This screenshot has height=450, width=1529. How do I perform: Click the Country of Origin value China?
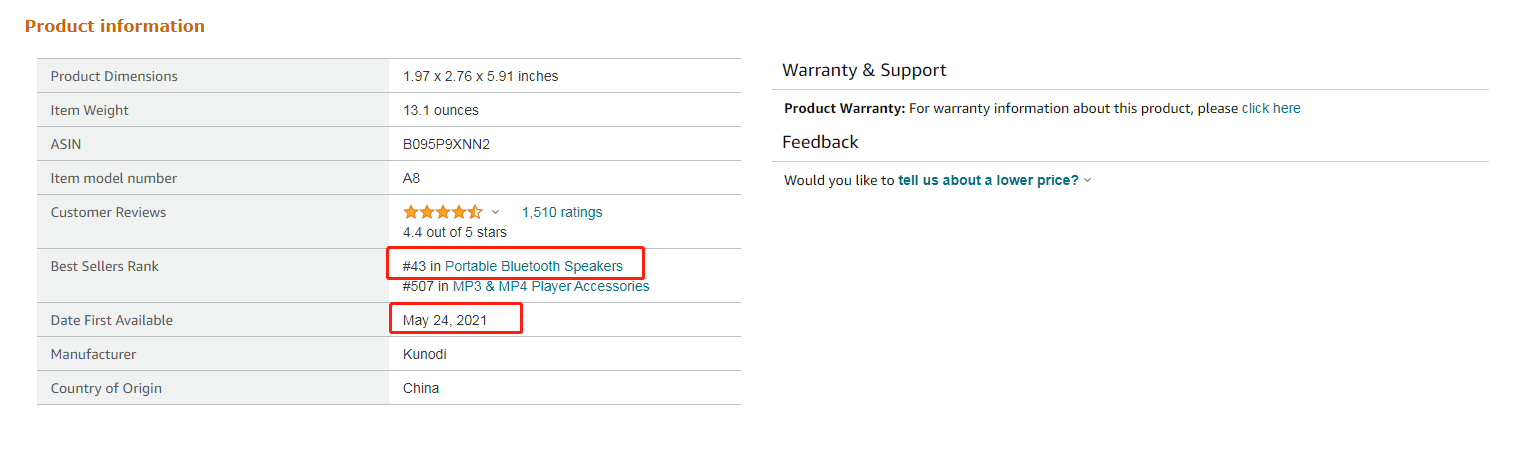click(x=420, y=388)
